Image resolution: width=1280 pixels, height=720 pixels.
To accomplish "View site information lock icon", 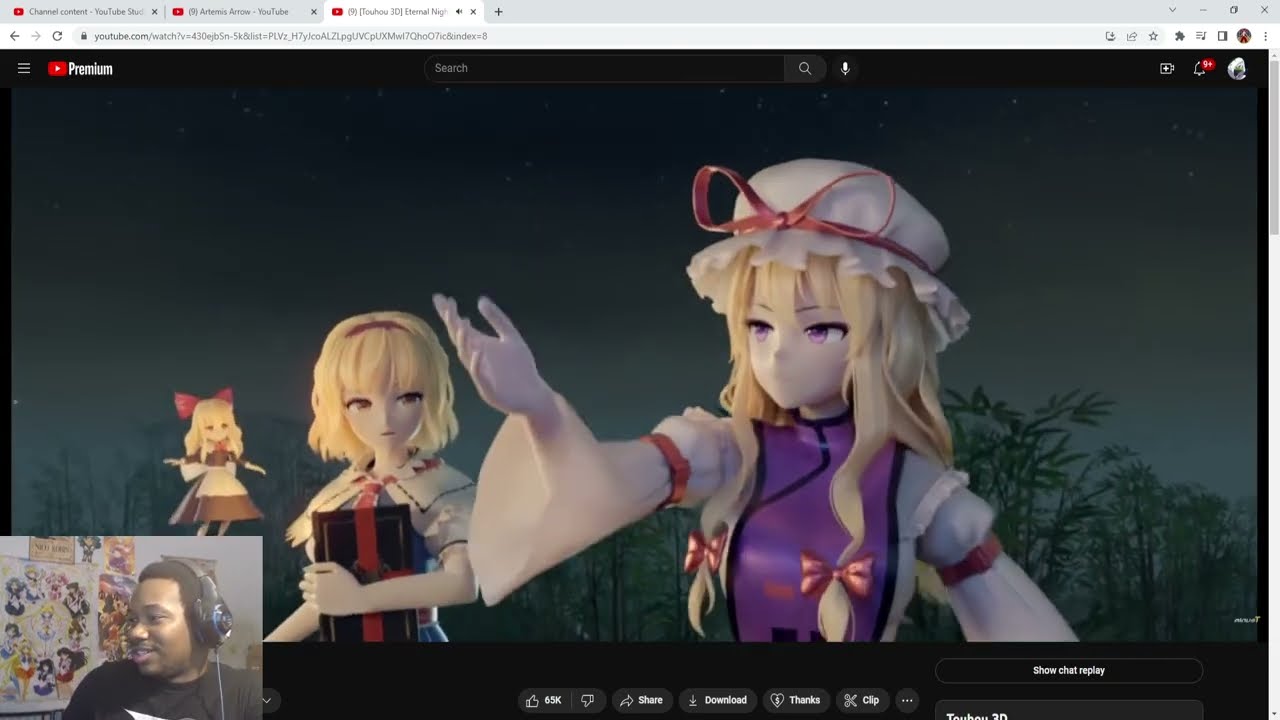I will (84, 36).
